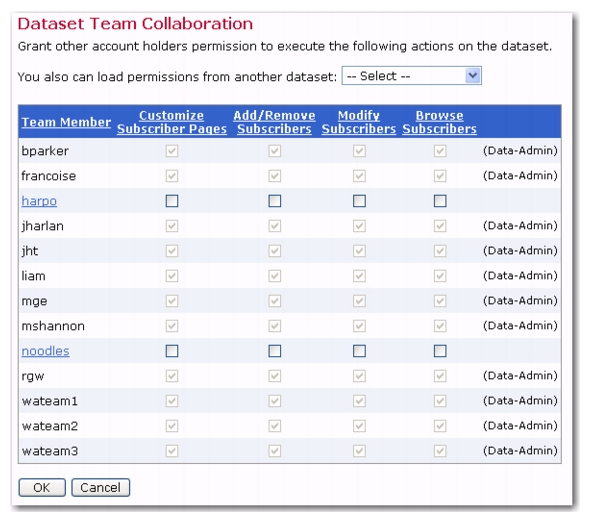Image resolution: width=590 pixels, height=514 pixels.
Task: Sort by Modify Subscribers column
Action: tap(359, 122)
